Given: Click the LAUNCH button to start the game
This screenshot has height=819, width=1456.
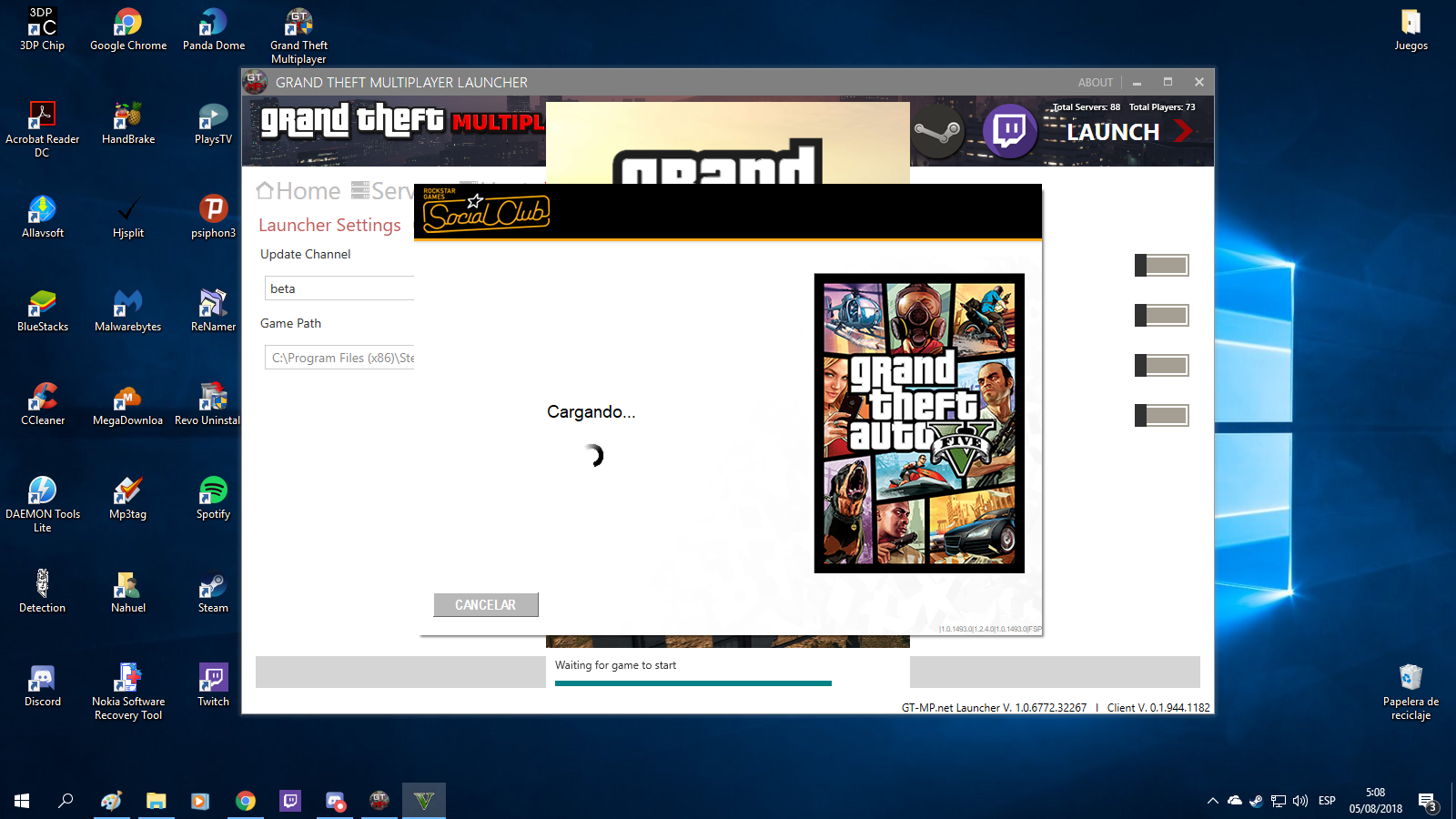Looking at the screenshot, I should 1129,132.
